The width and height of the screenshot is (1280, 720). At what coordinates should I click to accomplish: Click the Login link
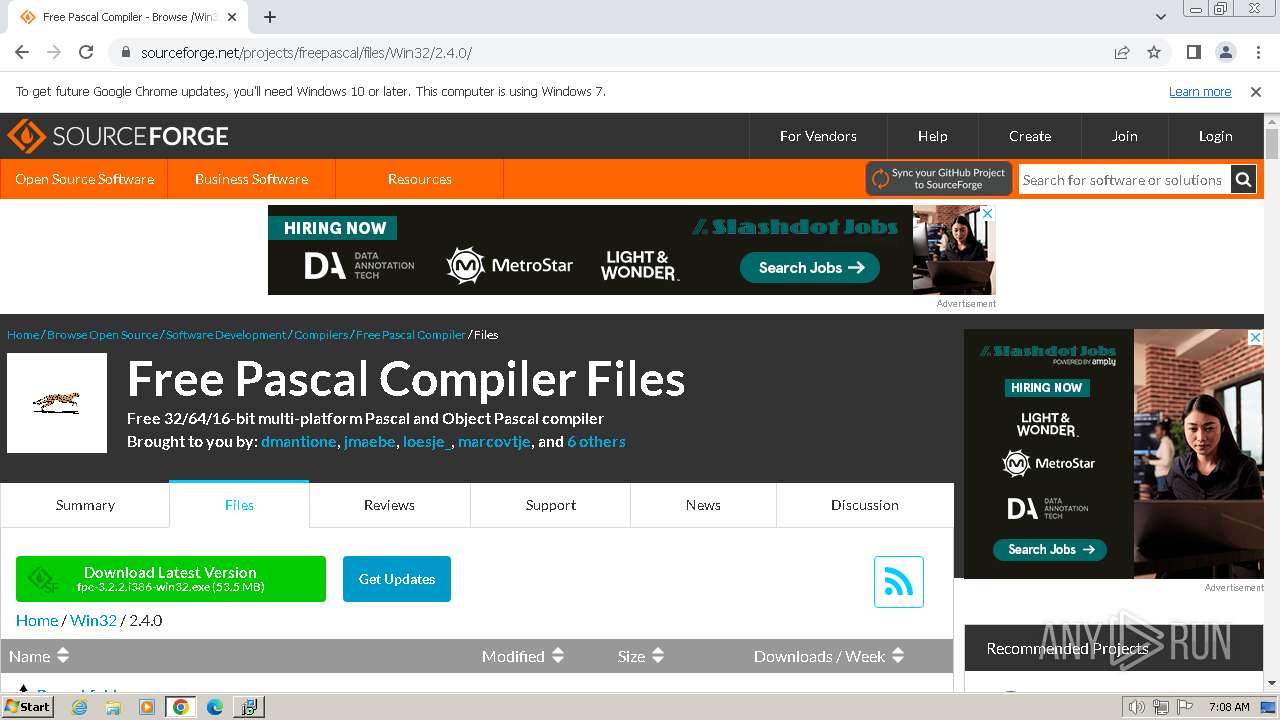pos(1216,136)
